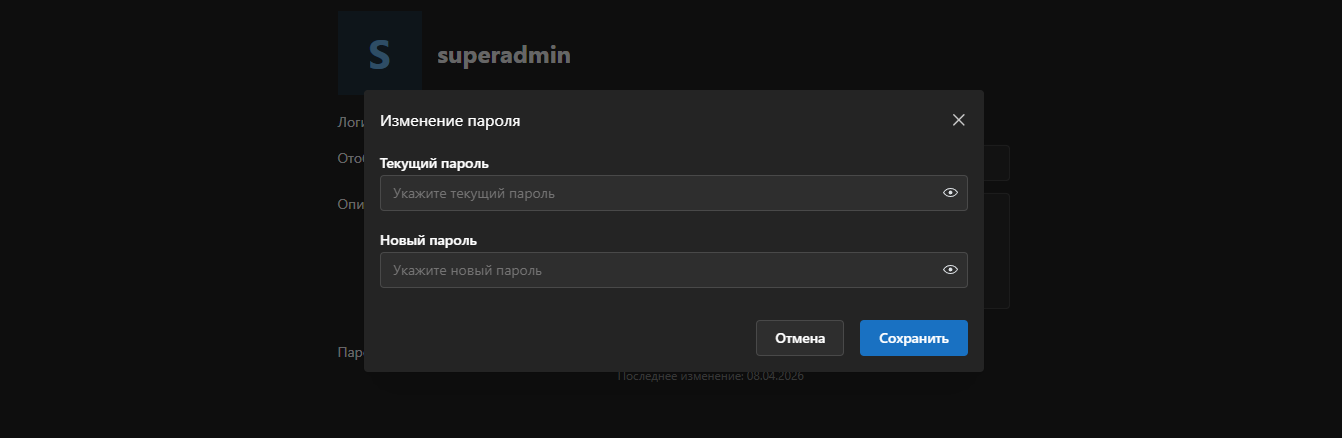Click the partially hidden "Ото…" label behind dialog
Screen dimensions: 1342x438
350,158
